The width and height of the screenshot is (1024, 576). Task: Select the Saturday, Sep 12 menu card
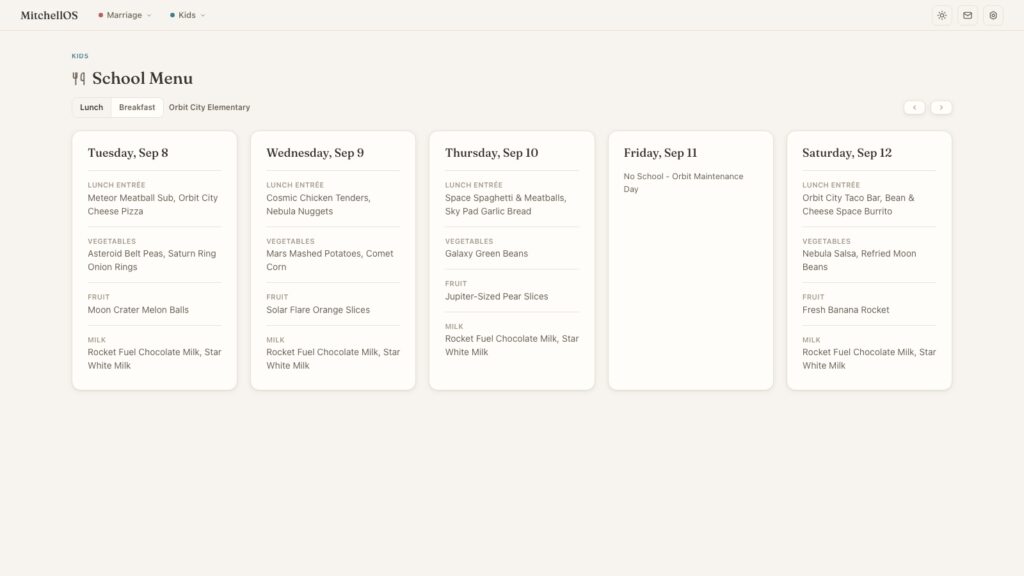pyautogui.click(x=869, y=261)
